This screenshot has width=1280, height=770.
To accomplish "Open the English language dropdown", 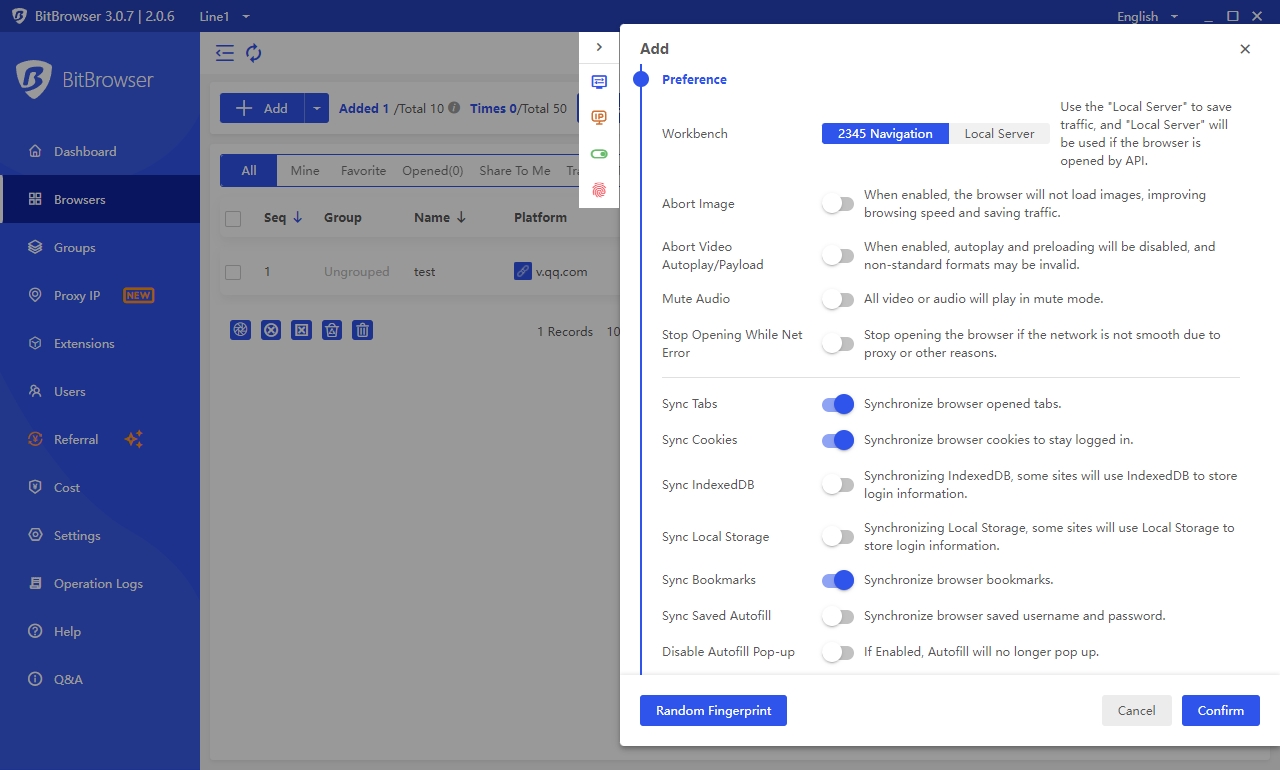I will click(x=1147, y=16).
